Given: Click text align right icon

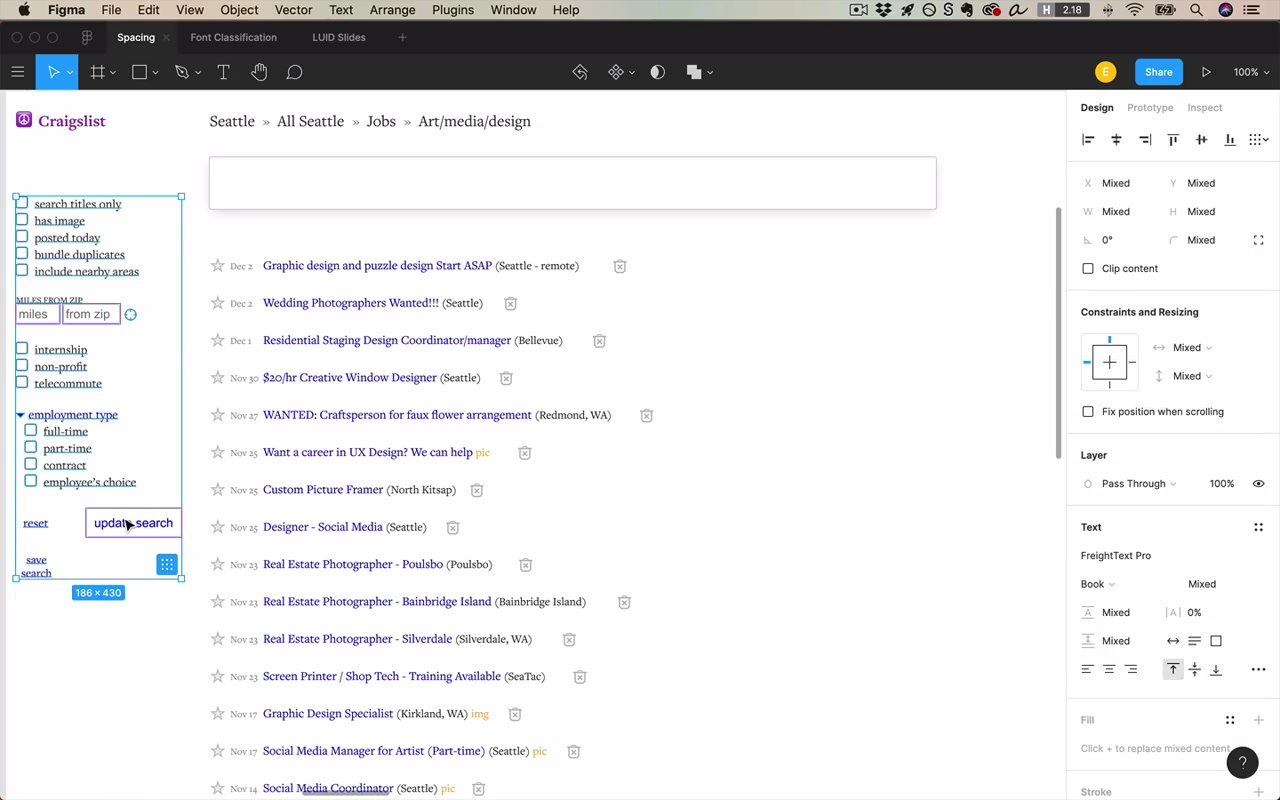Looking at the screenshot, I should tap(1131, 669).
